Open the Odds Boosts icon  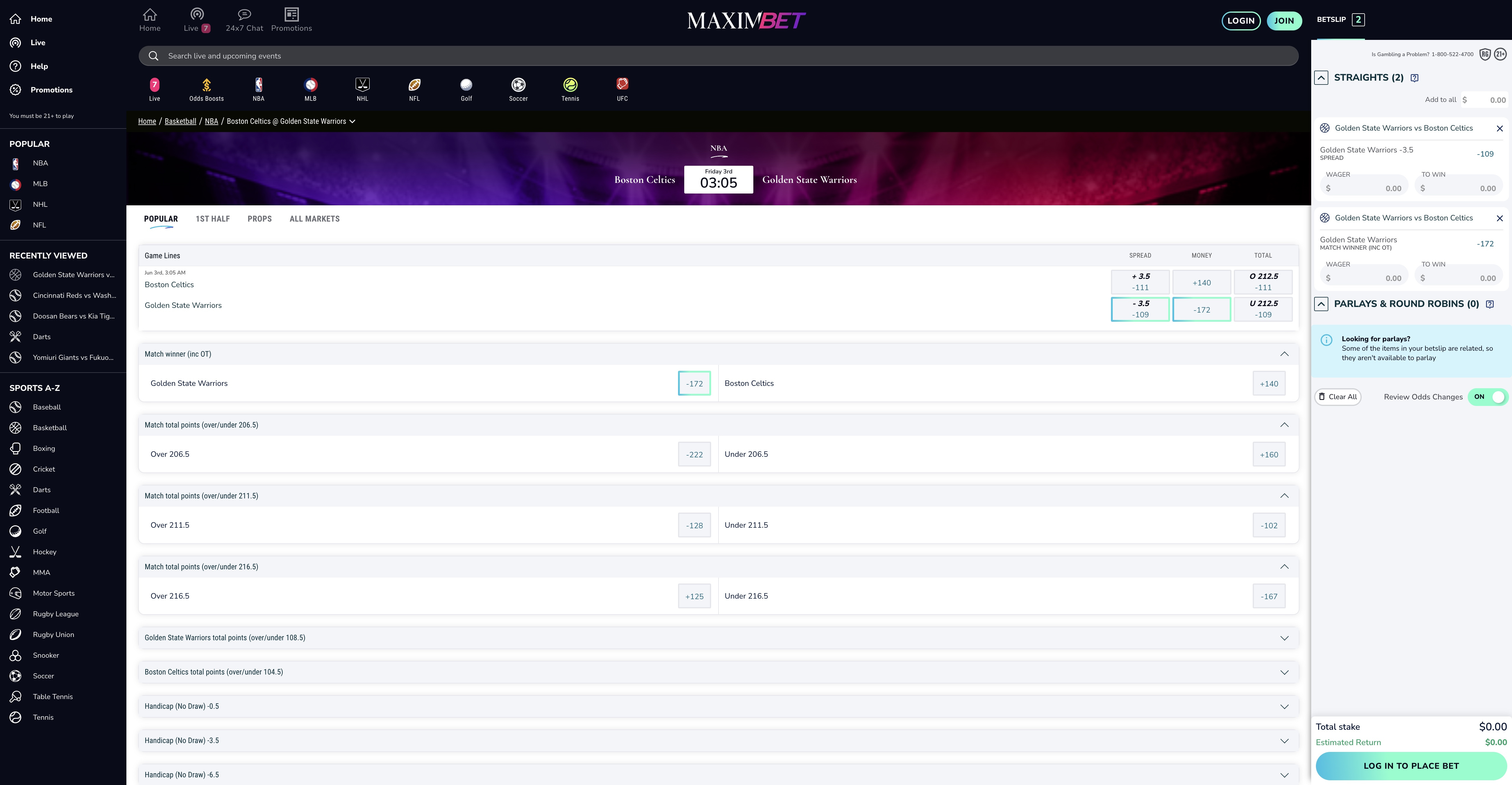click(206, 85)
